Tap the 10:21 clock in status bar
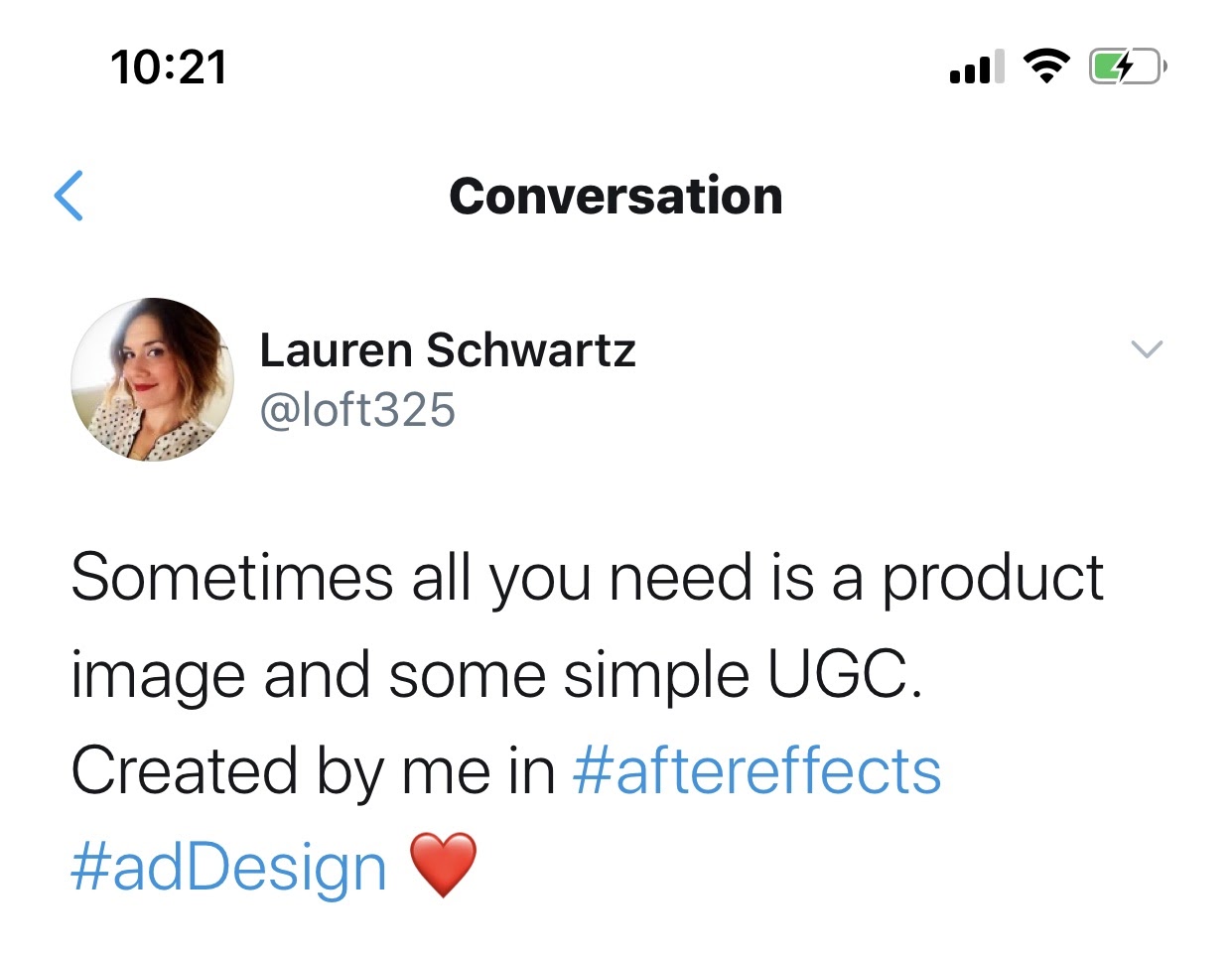The height and width of the screenshot is (958, 1232). pos(169,68)
